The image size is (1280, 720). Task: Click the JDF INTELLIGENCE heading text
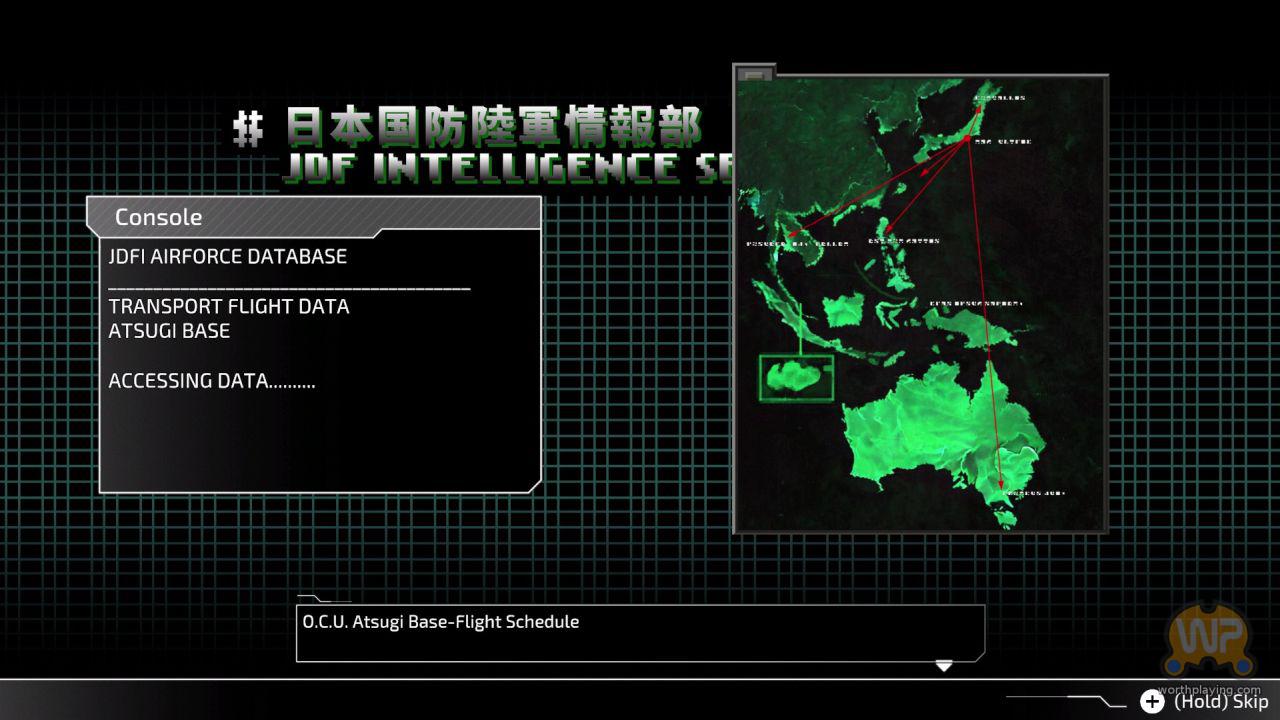point(508,167)
